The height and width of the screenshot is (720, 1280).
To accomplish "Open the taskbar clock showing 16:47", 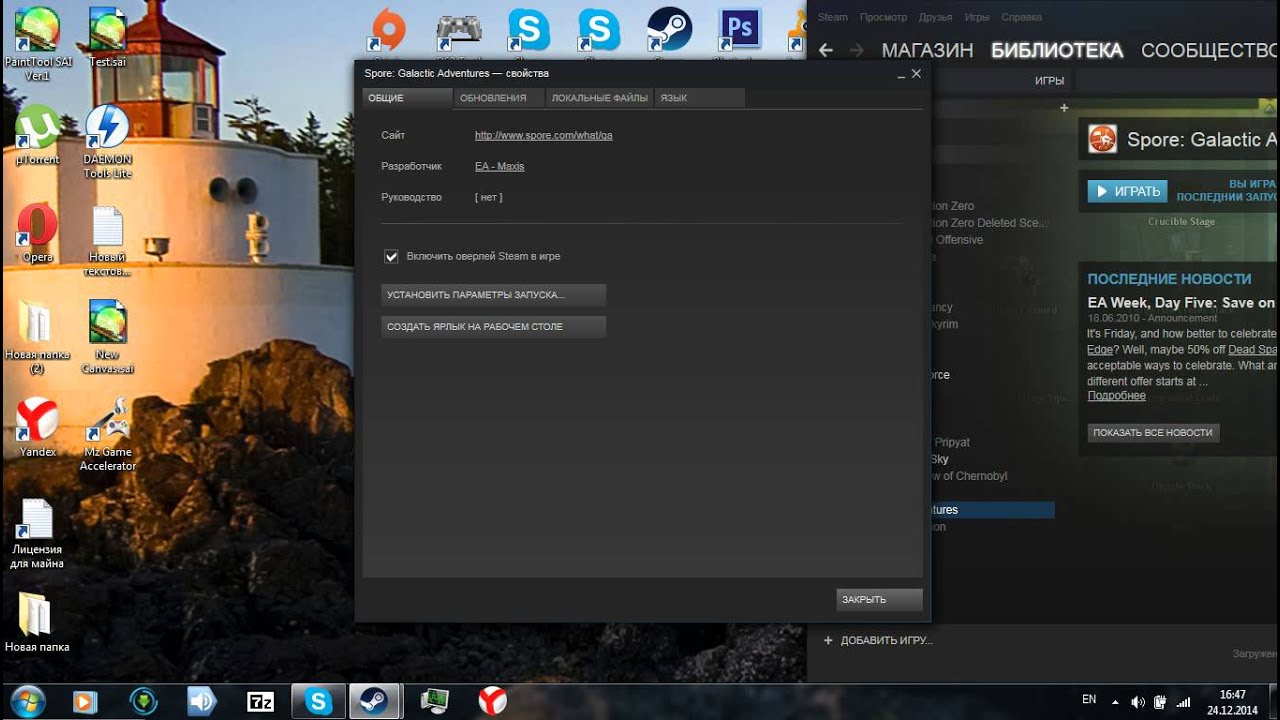I will pos(1232,702).
